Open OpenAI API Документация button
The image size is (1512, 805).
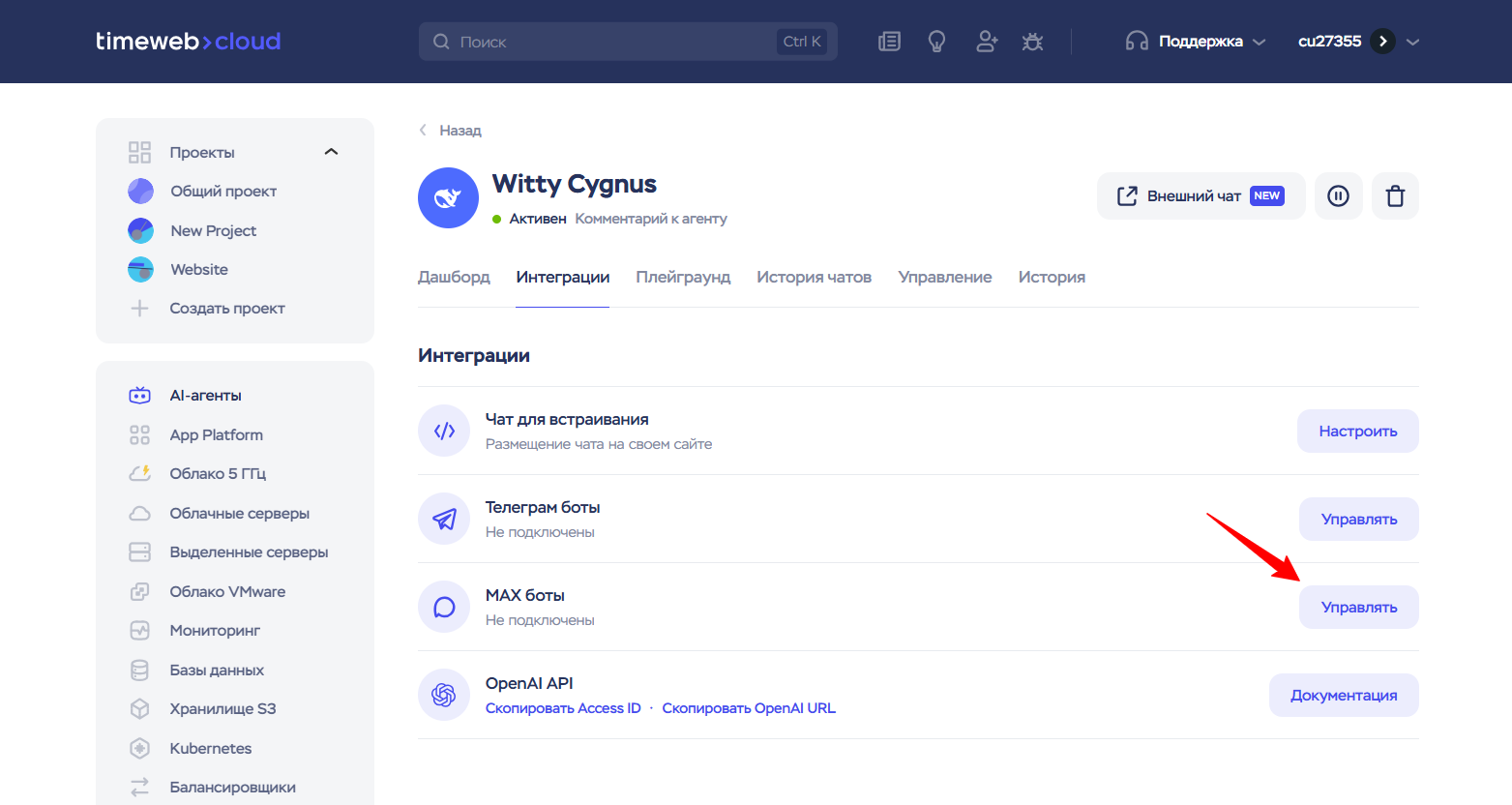(1344, 695)
